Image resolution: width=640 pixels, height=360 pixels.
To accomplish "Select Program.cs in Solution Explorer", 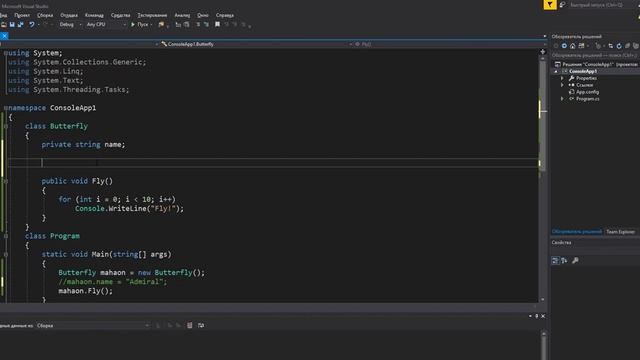I will [x=587, y=99].
